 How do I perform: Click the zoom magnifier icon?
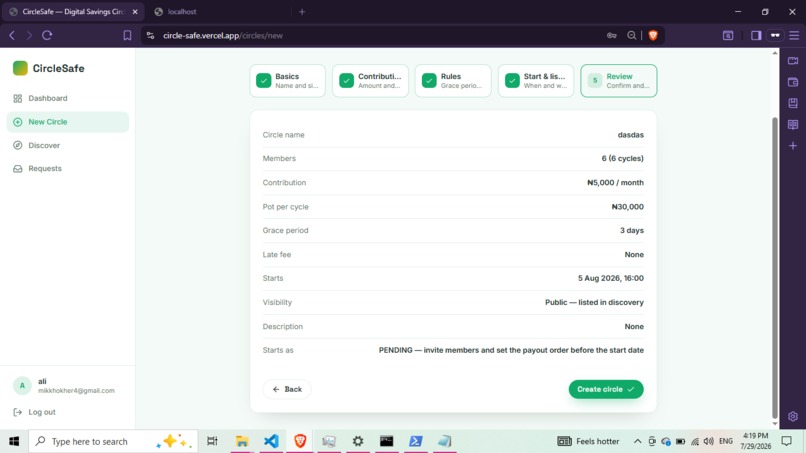[631, 35]
